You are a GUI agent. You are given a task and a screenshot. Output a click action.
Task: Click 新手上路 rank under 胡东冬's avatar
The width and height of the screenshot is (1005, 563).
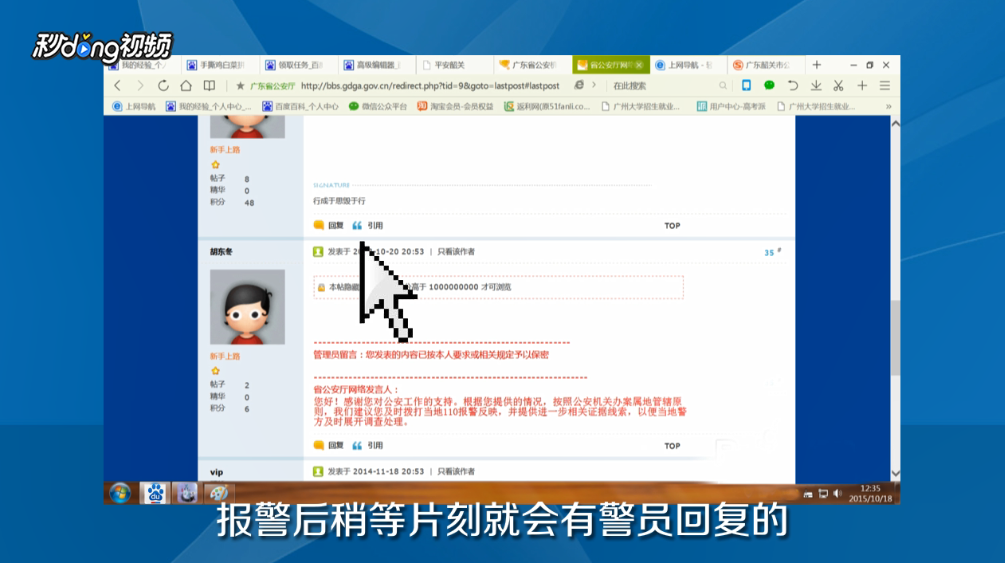[225, 357]
